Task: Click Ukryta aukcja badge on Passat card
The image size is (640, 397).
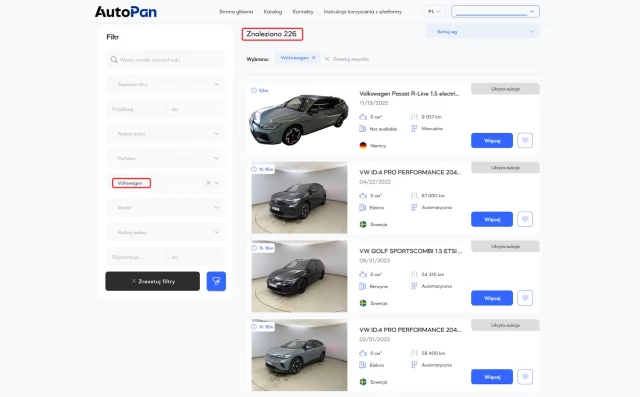Action: pos(505,89)
